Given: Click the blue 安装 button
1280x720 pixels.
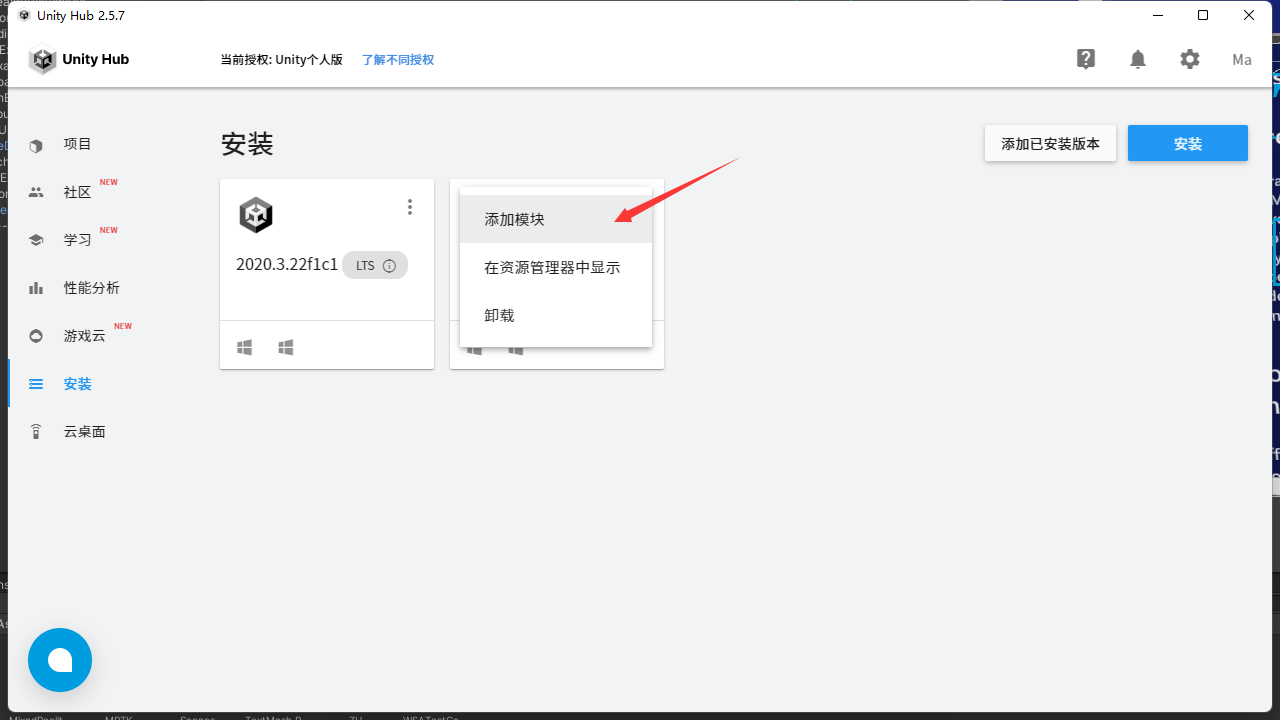Looking at the screenshot, I should [1188, 144].
